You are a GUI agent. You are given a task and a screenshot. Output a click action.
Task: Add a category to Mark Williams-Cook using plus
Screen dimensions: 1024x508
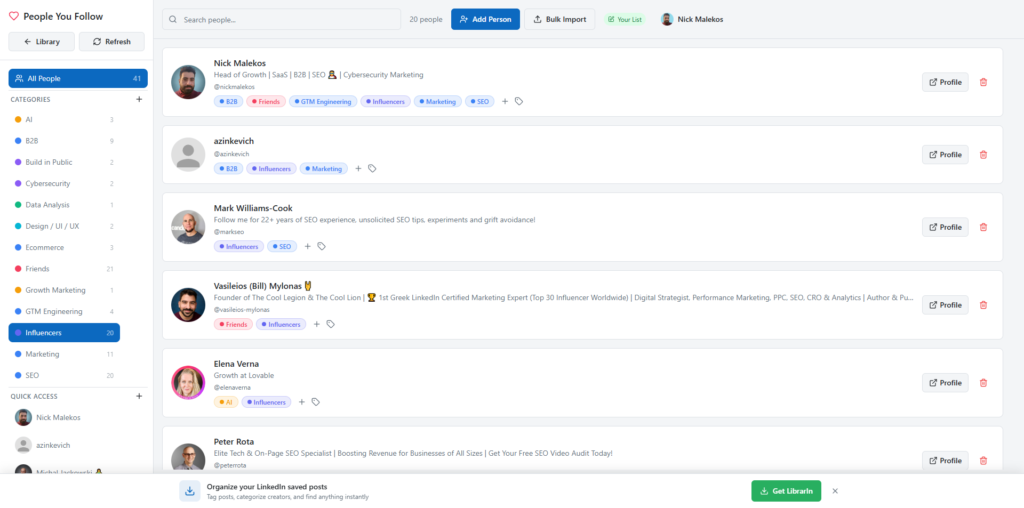[308, 246]
